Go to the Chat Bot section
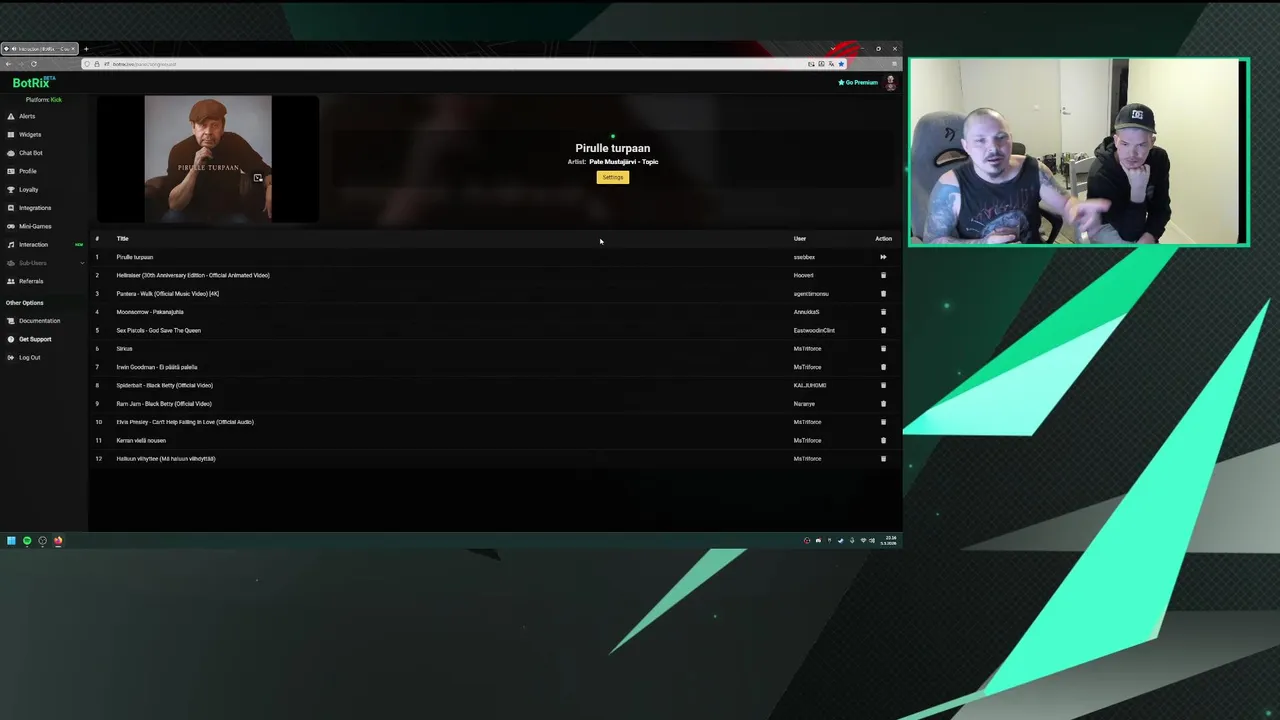Viewport: 1280px width, 720px height. 31,153
